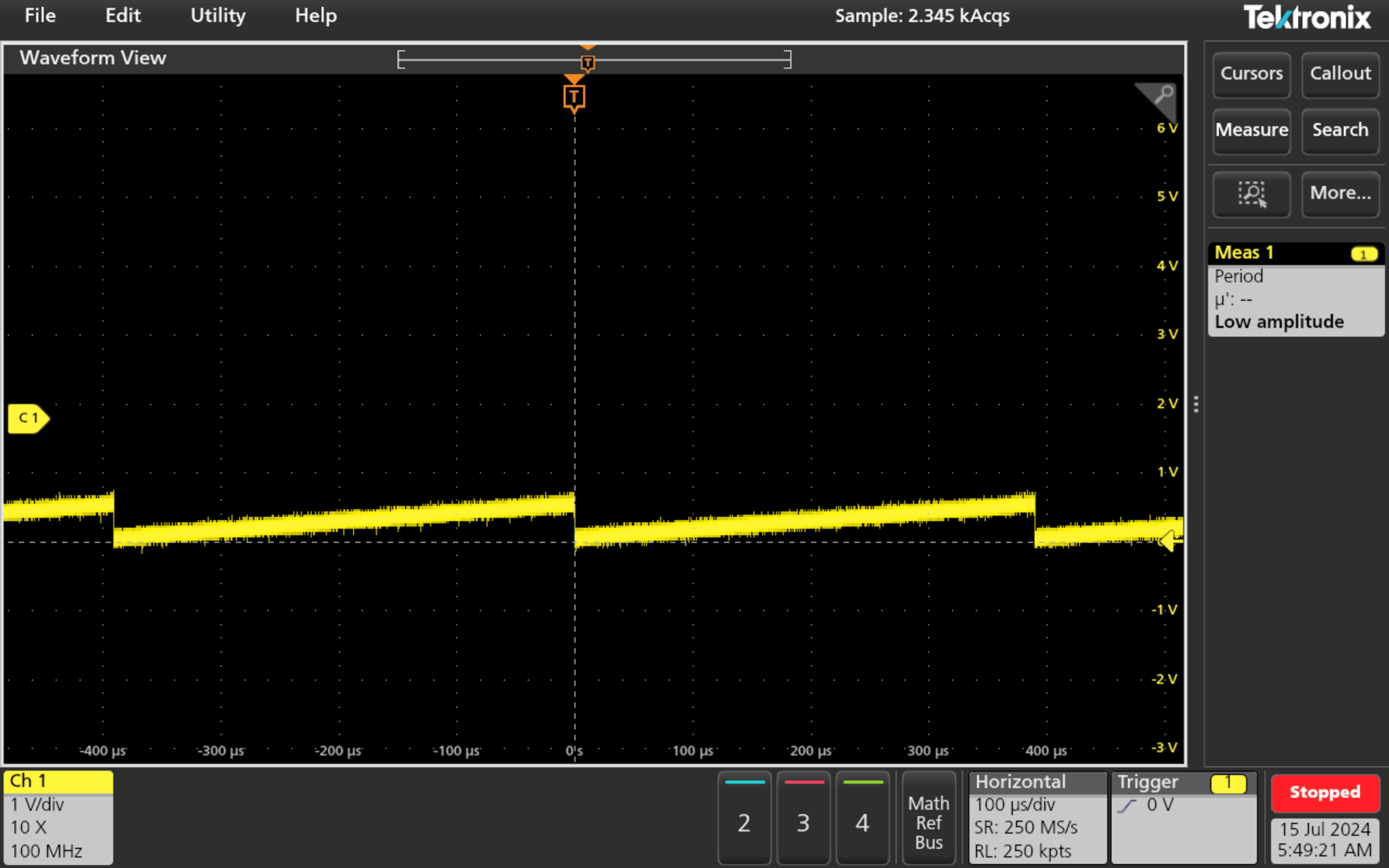Image resolution: width=1389 pixels, height=868 pixels.
Task: Open the Utility menu
Action: tap(218, 16)
